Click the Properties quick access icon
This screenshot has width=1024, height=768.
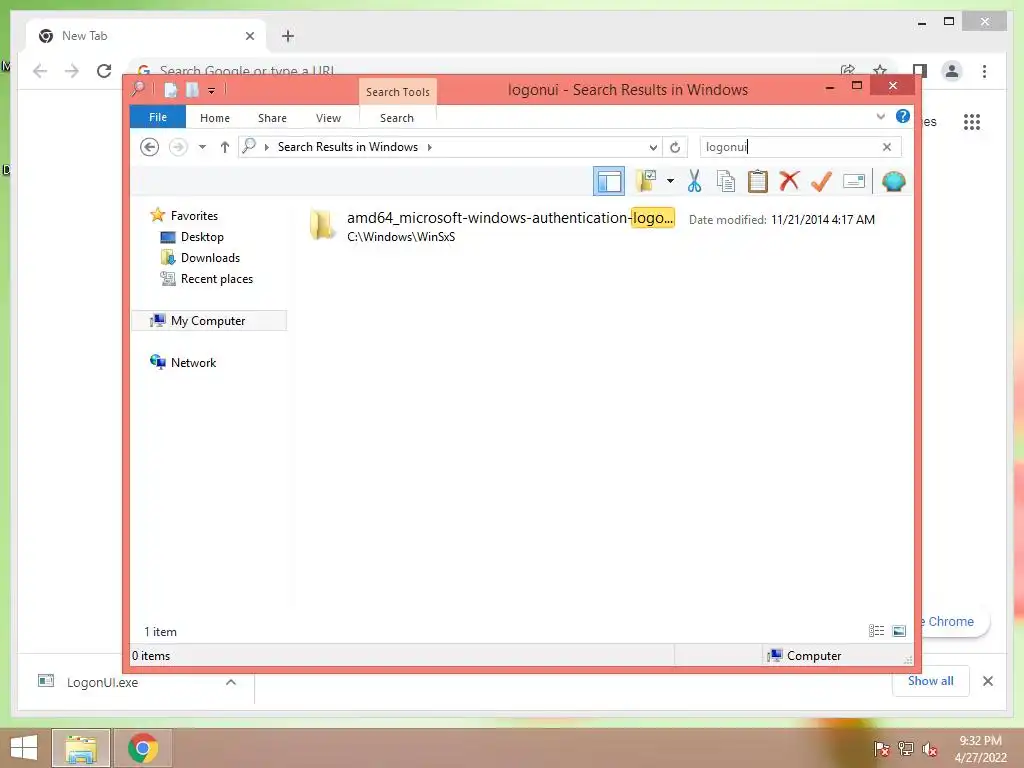pyautogui.click(x=170, y=90)
